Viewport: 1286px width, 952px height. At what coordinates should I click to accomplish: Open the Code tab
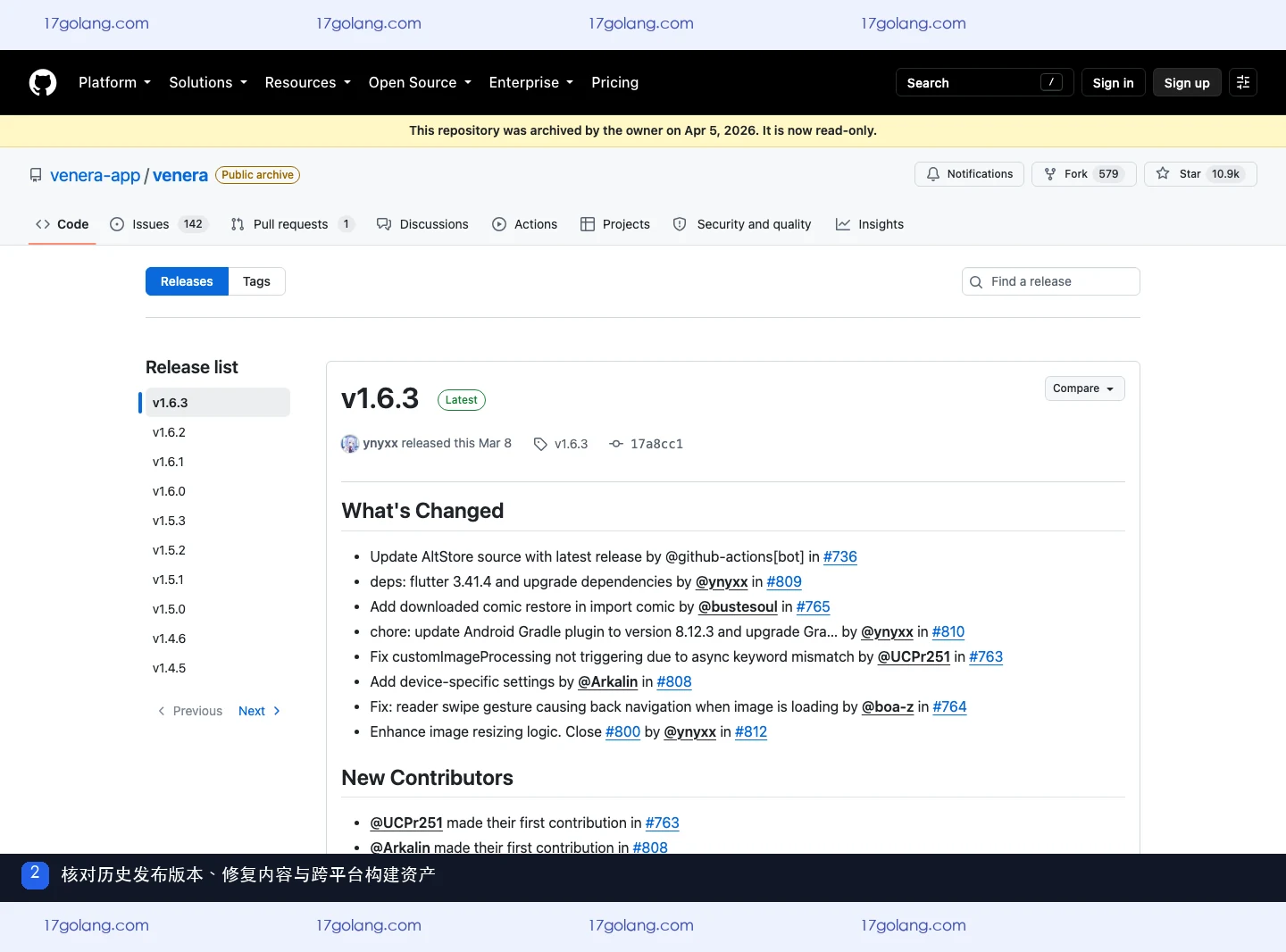[63, 224]
